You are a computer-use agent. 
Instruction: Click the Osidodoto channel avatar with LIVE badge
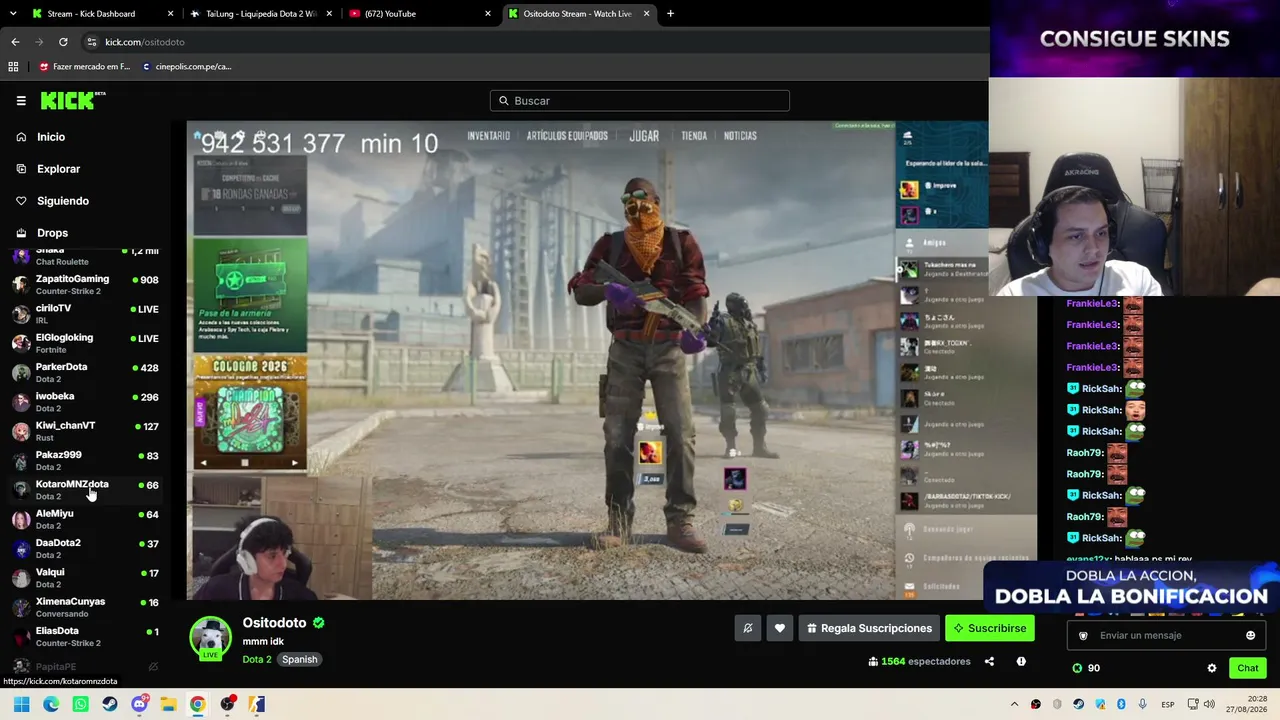coord(210,639)
